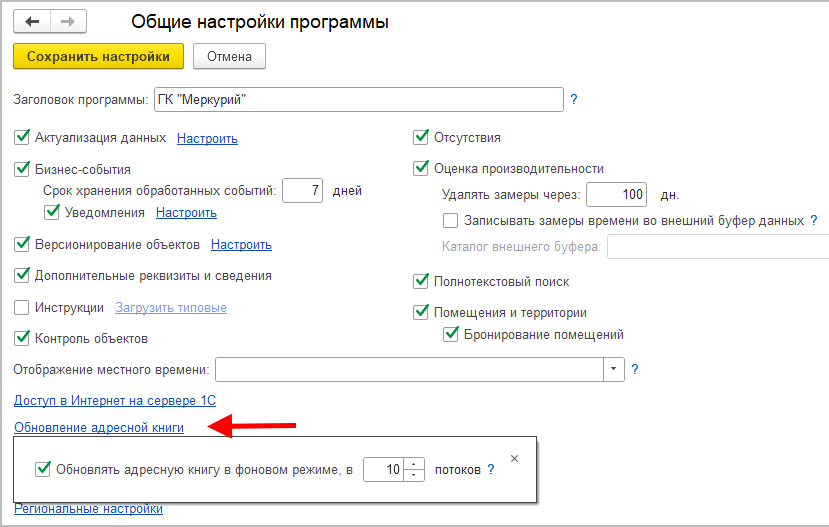Open help icon next to потоков
Viewport: 829px width, 527px height.
coord(491,469)
